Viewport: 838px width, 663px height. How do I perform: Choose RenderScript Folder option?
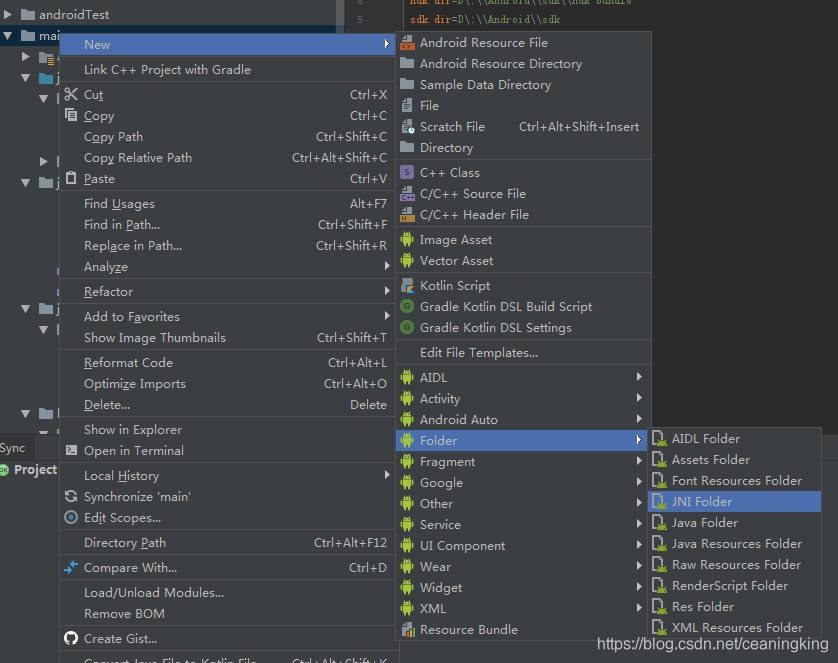[735, 586]
